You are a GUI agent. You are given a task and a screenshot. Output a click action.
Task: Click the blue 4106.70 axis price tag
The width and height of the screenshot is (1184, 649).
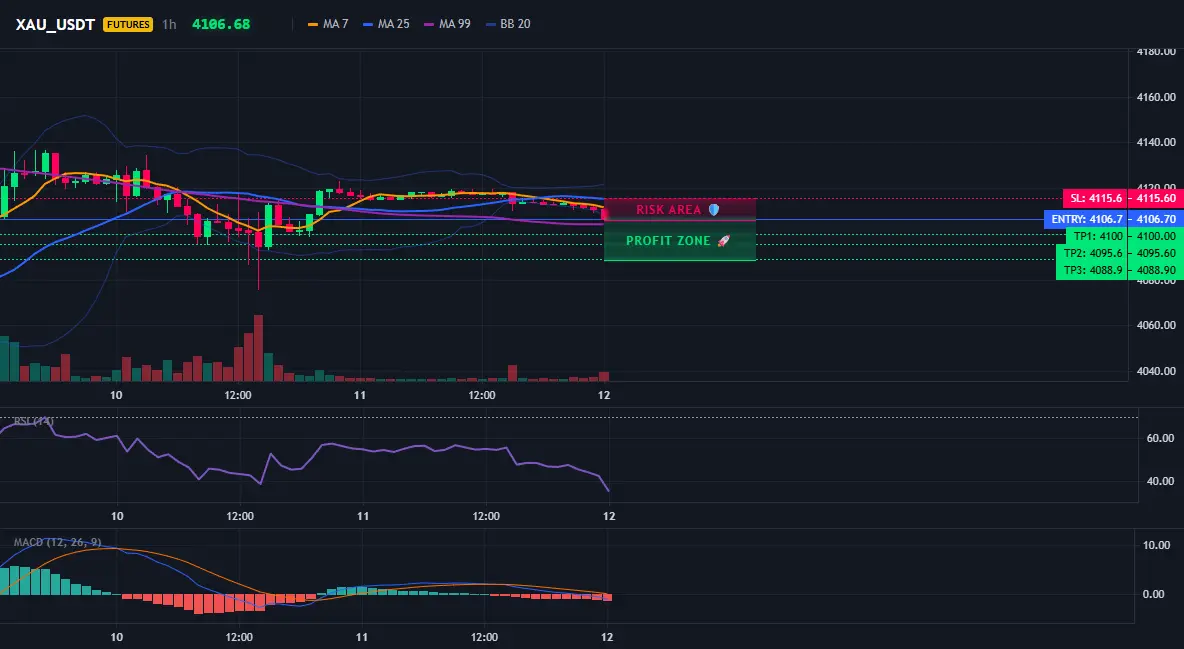1156,220
